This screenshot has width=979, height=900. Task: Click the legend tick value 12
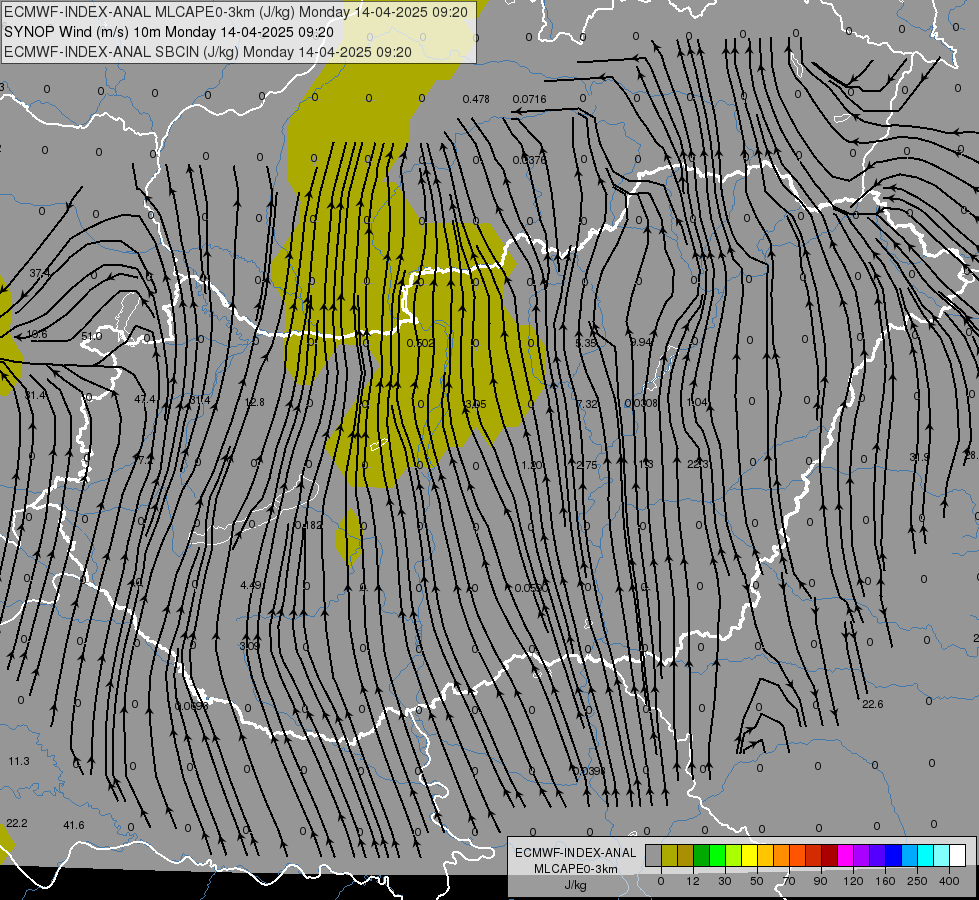[693, 881]
